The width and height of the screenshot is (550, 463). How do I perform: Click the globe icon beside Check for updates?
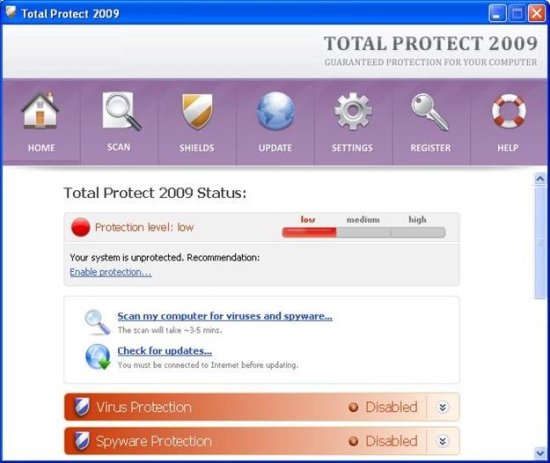[x=98, y=357]
